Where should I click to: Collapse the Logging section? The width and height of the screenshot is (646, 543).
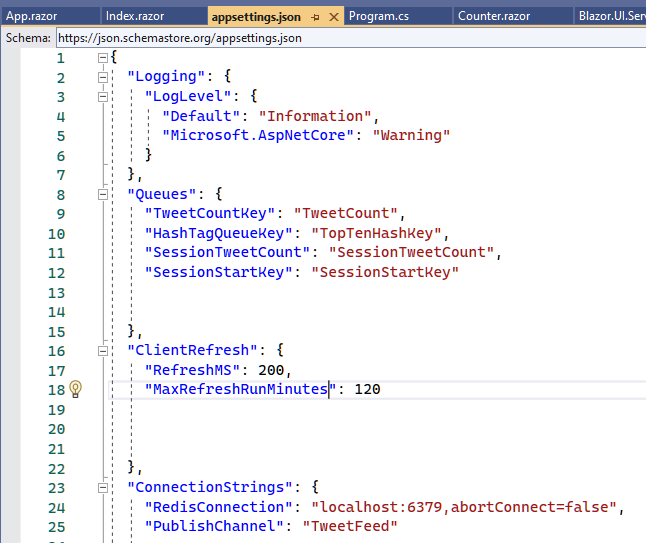click(103, 77)
